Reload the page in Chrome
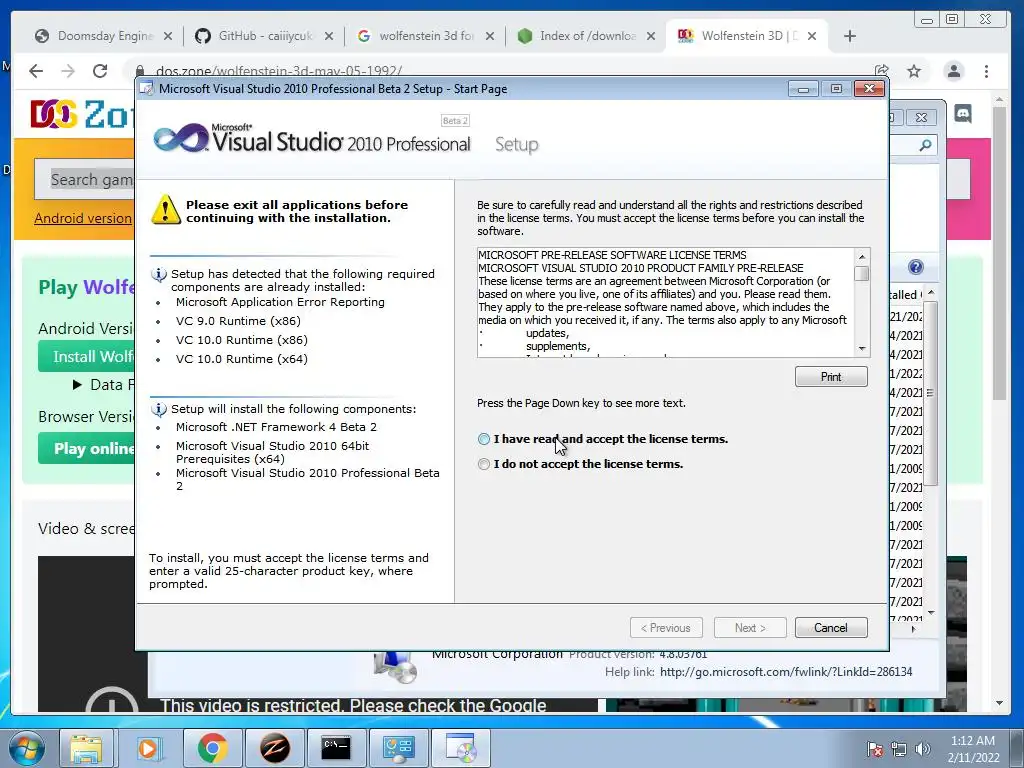 [x=100, y=71]
